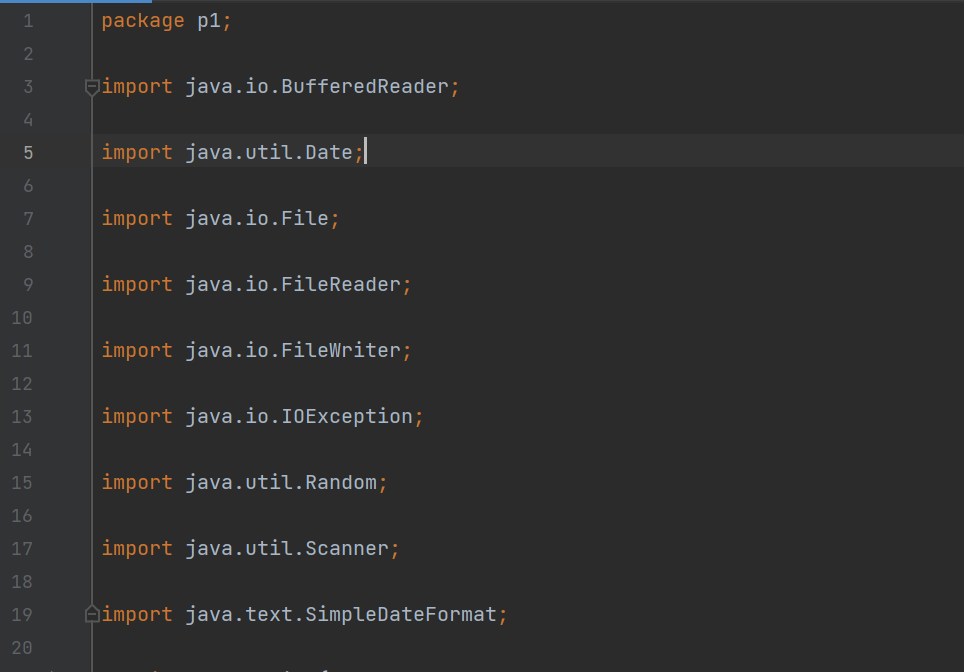The image size is (964, 672).
Task: Place cursor on Scanner class name
Action: click(347, 549)
